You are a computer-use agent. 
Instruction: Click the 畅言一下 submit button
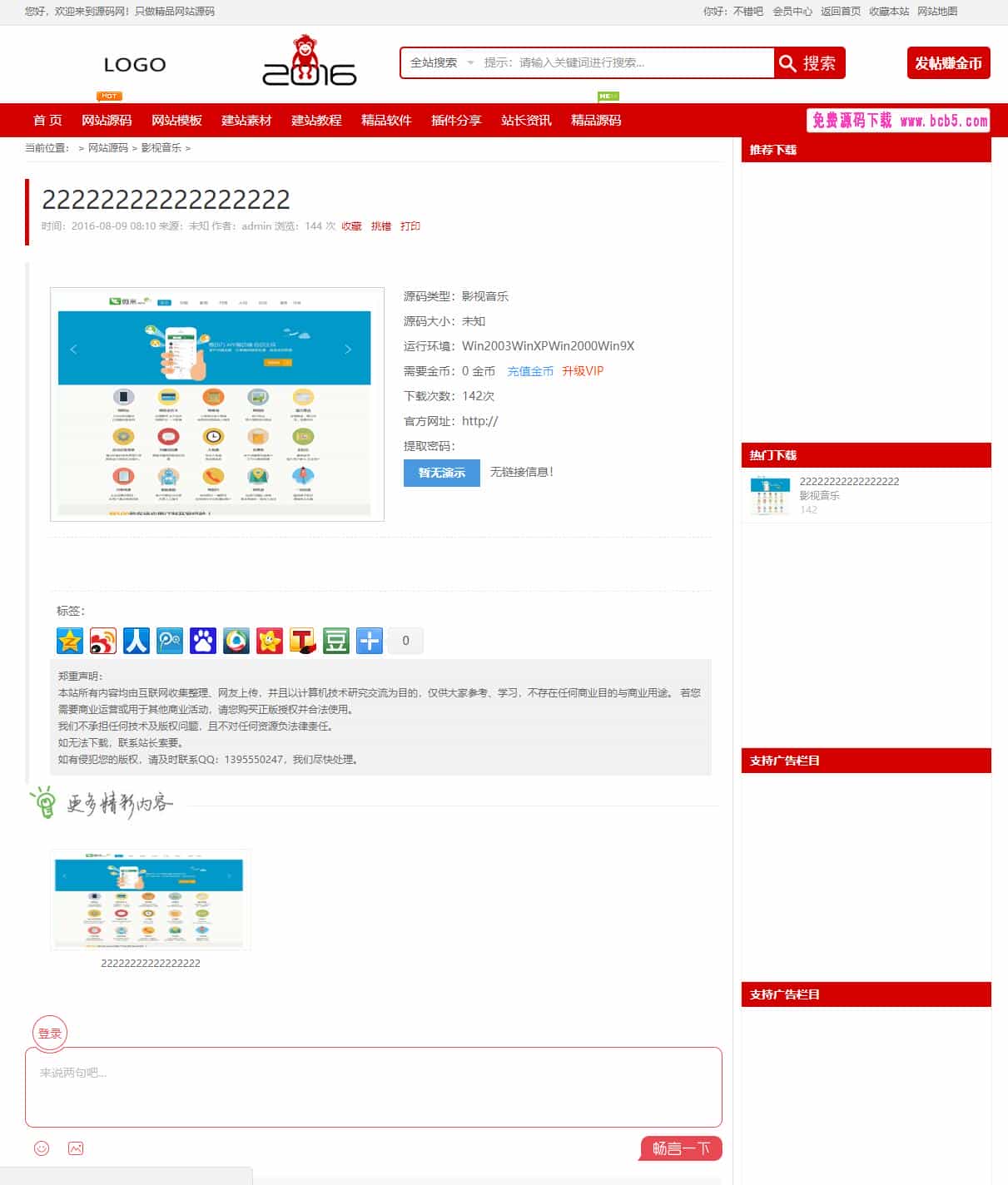[x=681, y=1148]
